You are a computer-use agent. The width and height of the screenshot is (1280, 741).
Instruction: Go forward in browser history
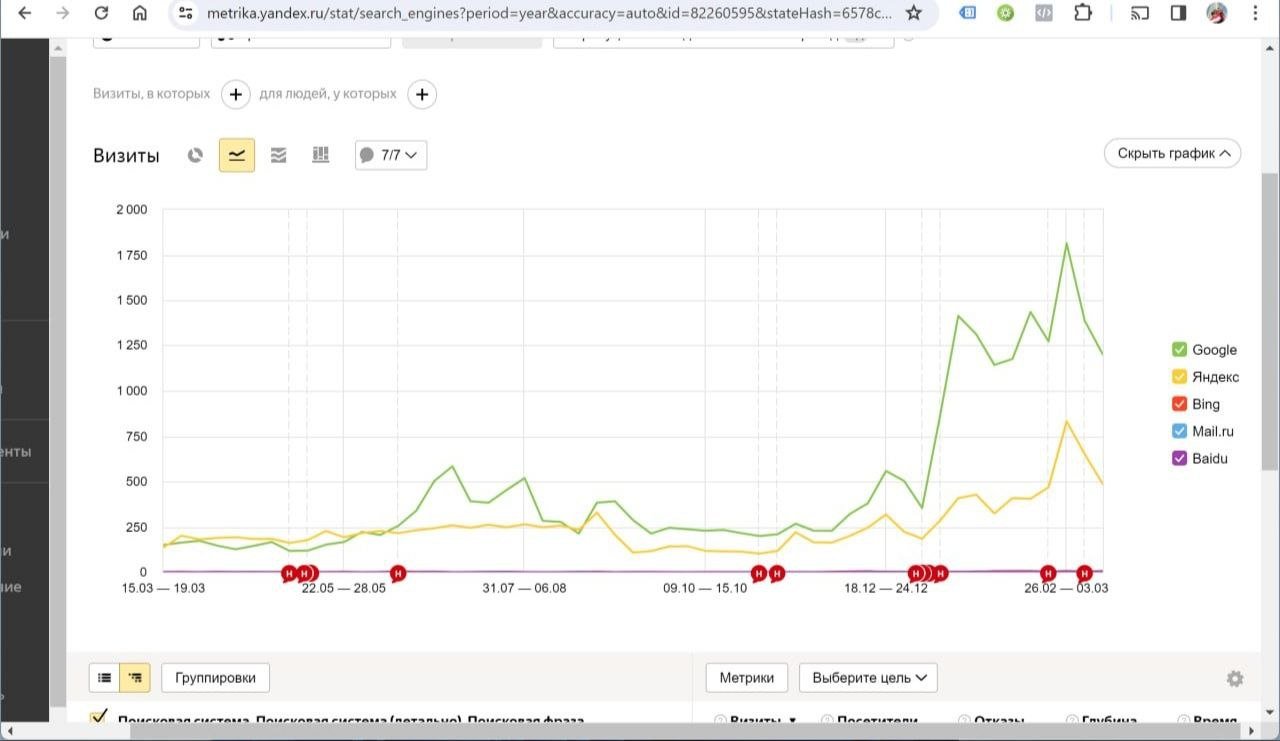63,14
